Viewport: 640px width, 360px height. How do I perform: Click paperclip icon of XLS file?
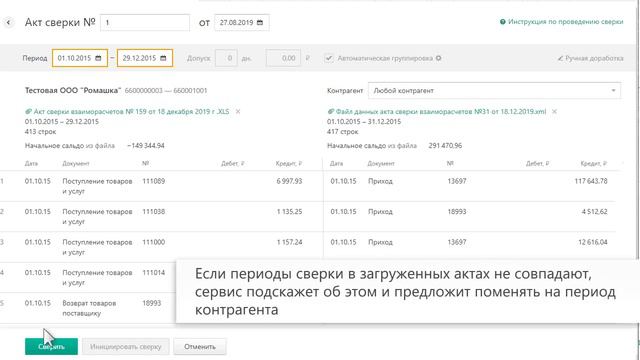(x=28, y=111)
